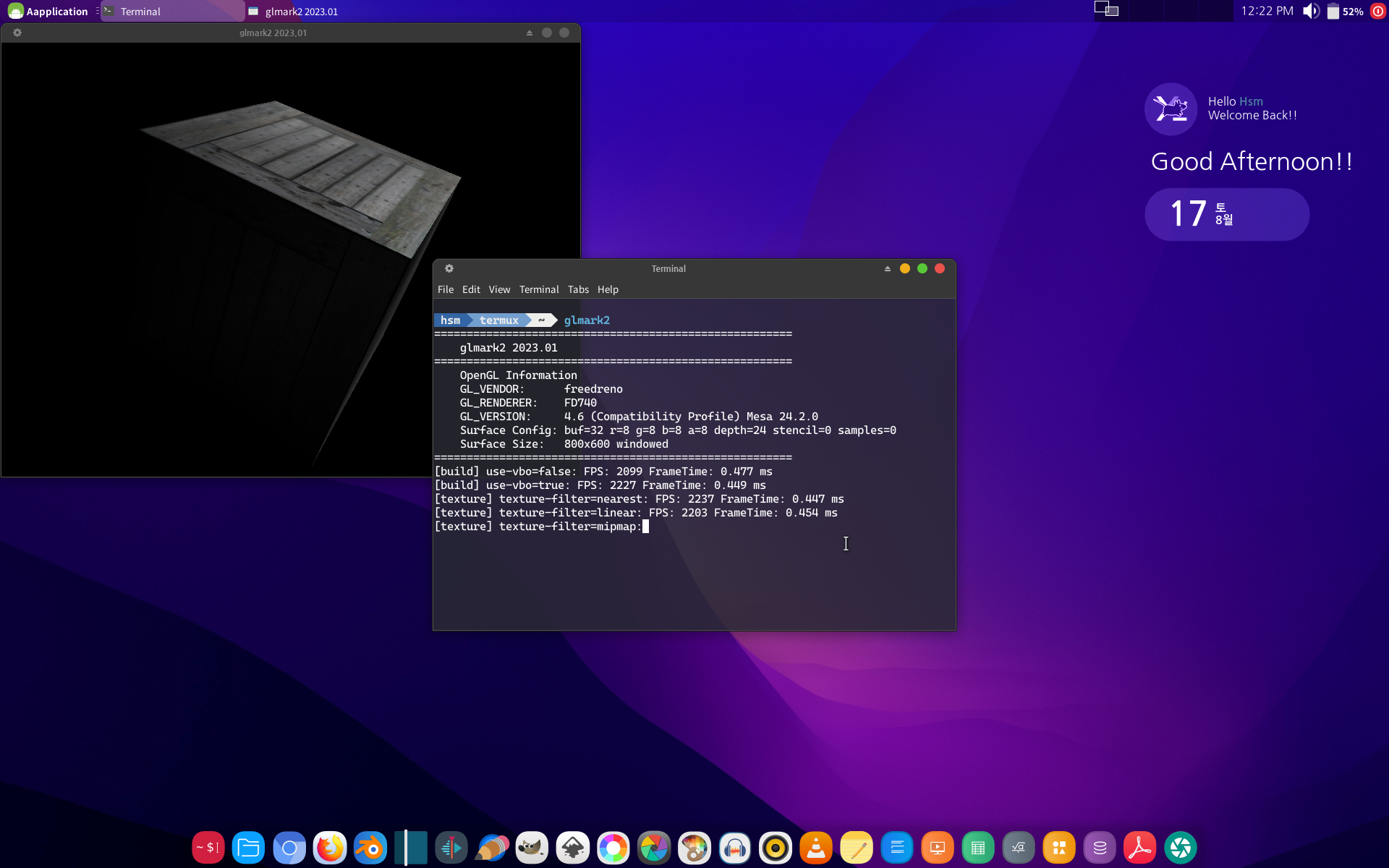The height and width of the screenshot is (868, 1389).
Task: Switch to Terminal via panel task button
Action: 172,12
